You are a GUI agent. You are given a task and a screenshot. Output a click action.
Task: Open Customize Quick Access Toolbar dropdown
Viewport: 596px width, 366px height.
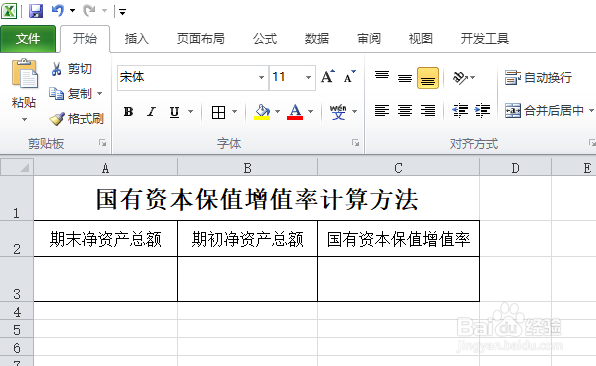122,12
